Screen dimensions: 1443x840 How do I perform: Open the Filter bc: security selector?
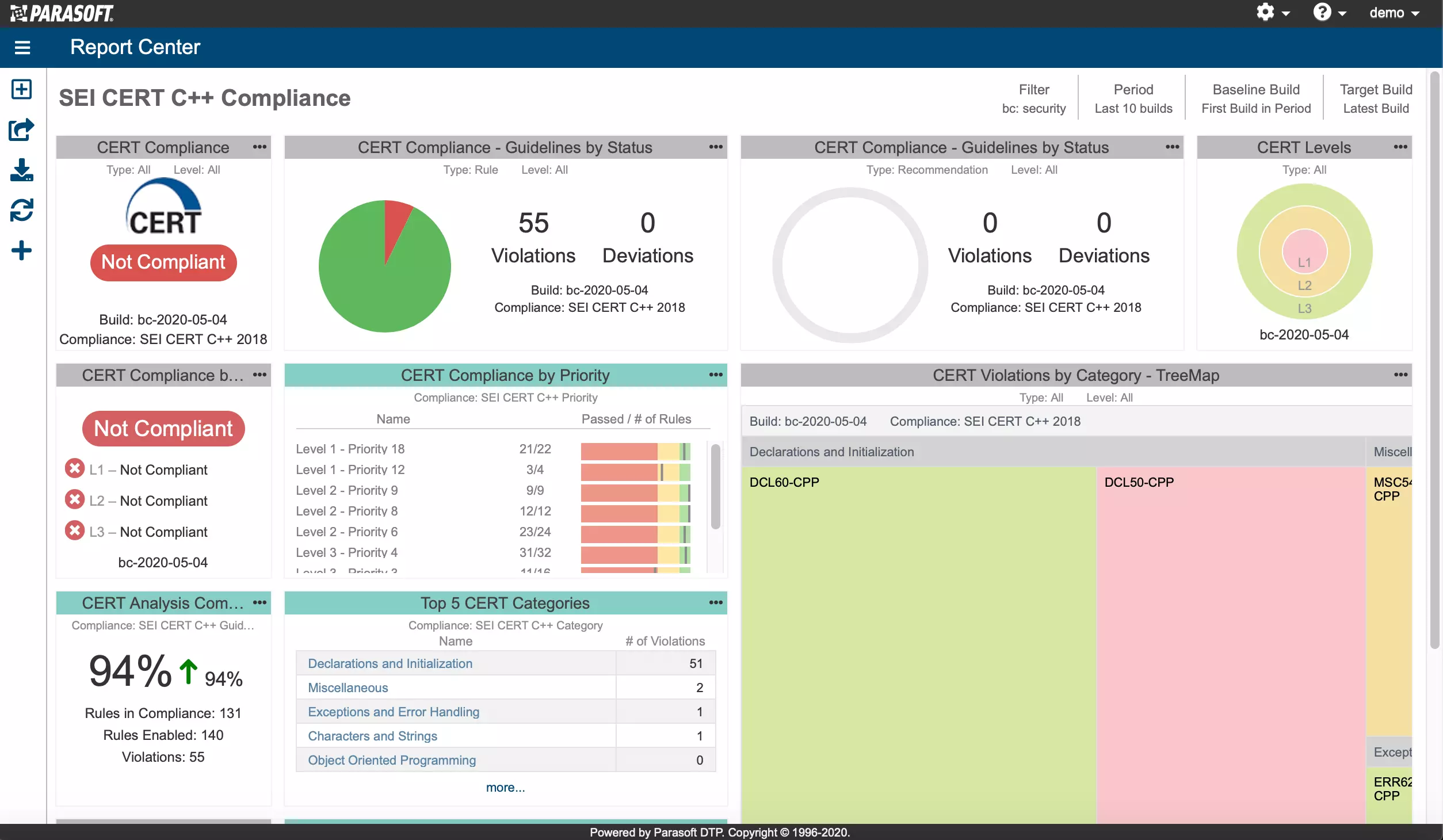pos(1034,98)
